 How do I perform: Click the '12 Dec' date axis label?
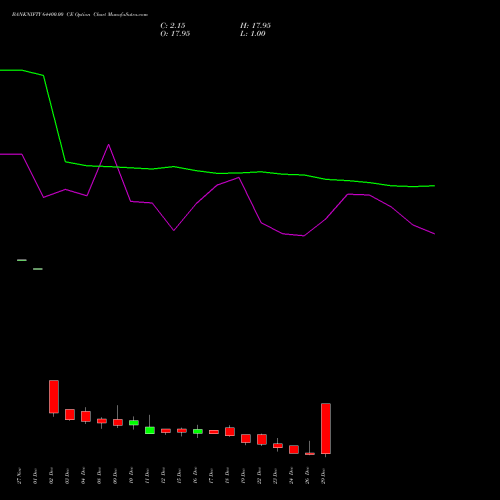pyautogui.click(x=163, y=476)
